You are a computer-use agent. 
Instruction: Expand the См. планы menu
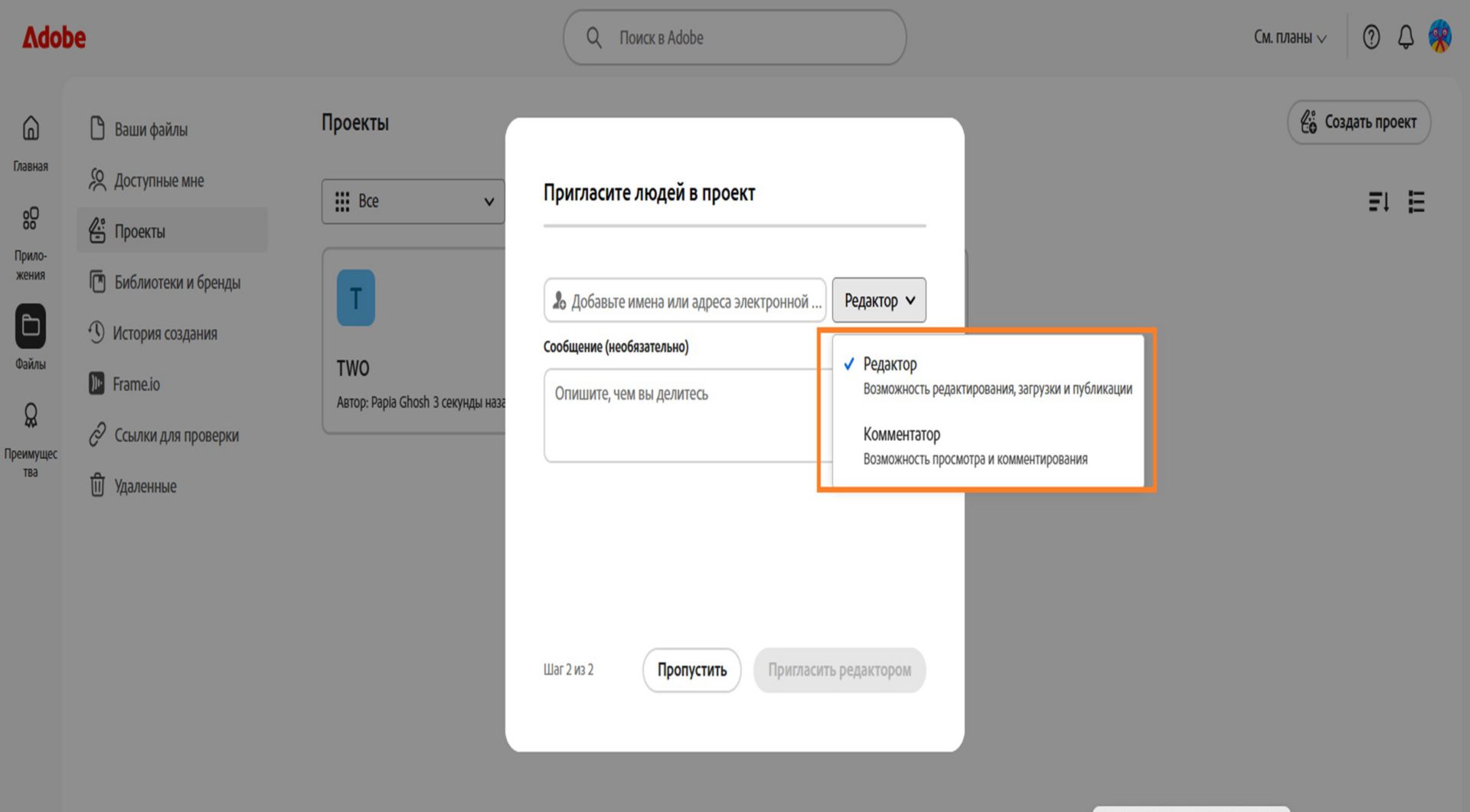pyautogui.click(x=1290, y=38)
